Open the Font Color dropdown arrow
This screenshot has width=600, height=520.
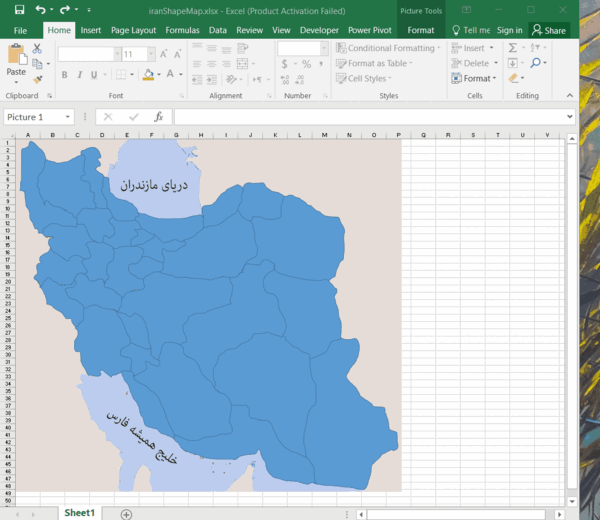[181, 75]
